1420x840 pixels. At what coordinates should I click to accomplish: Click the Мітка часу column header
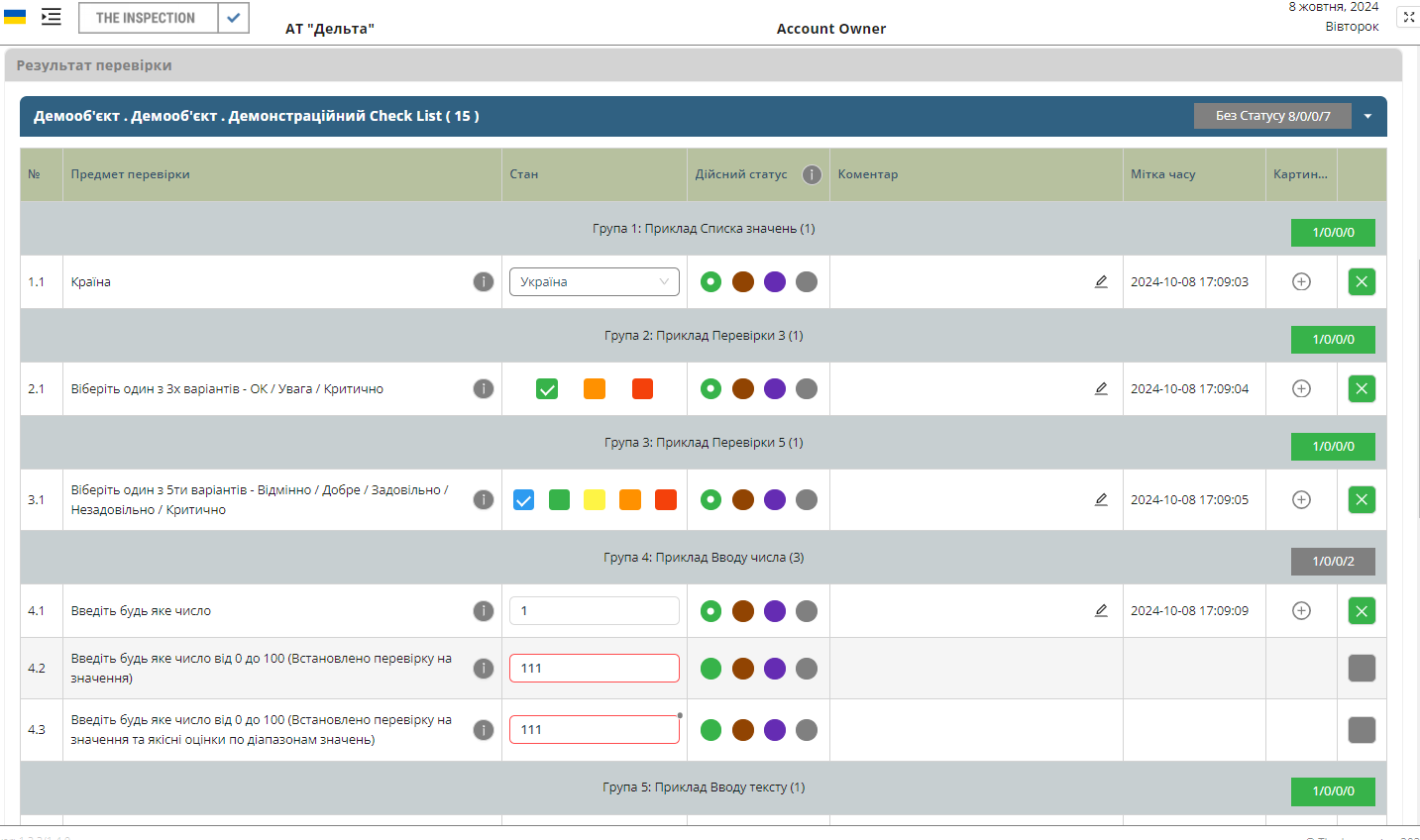[x=1162, y=174]
